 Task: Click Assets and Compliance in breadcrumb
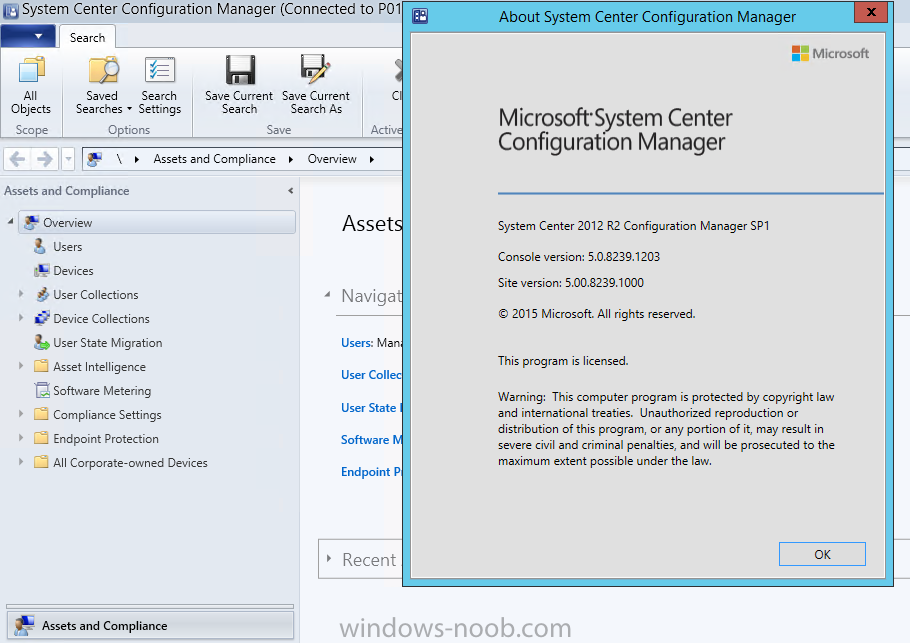click(x=214, y=159)
